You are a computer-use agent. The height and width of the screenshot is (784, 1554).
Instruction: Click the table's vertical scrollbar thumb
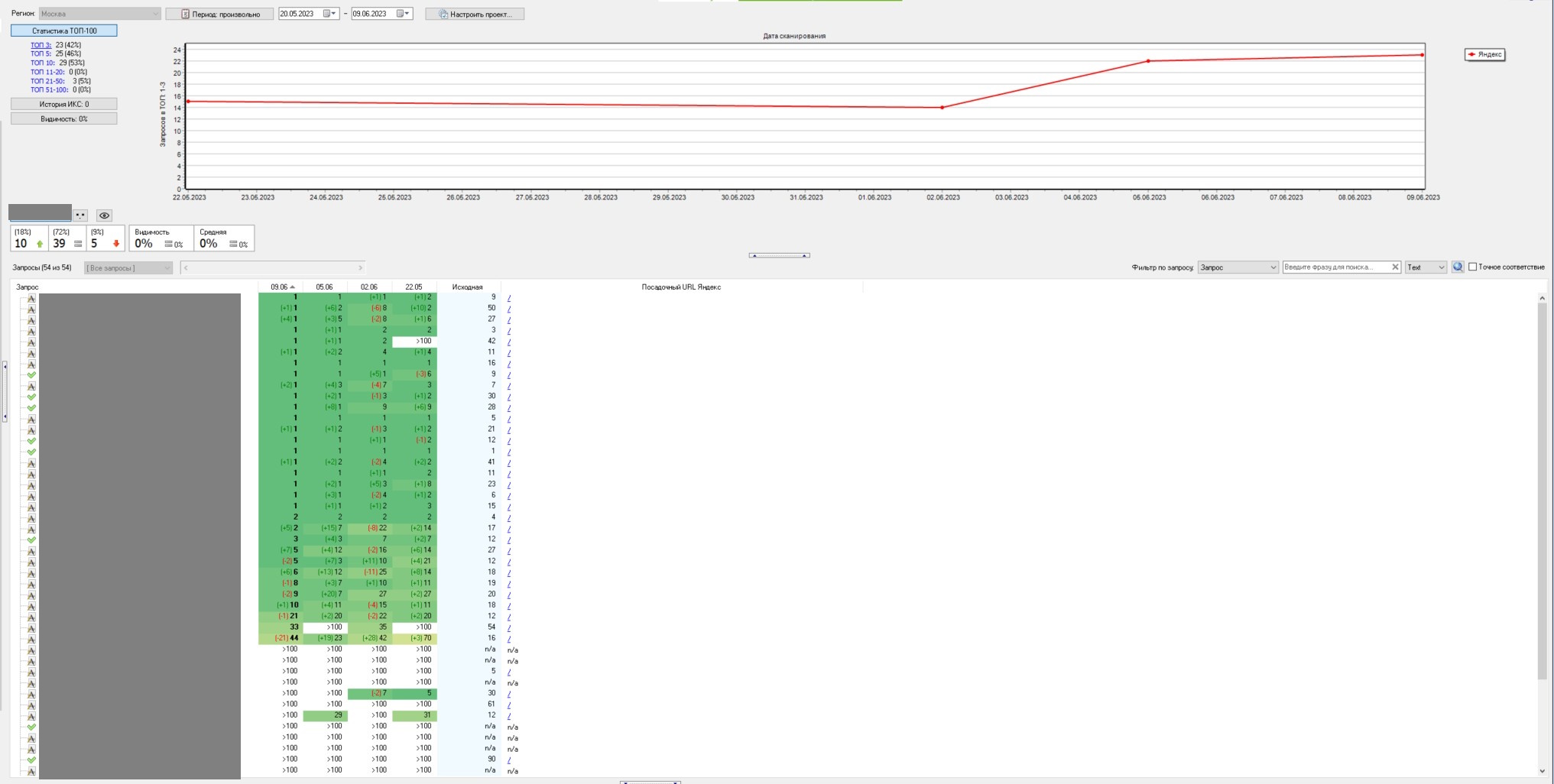pyautogui.click(x=1542, y=489)
